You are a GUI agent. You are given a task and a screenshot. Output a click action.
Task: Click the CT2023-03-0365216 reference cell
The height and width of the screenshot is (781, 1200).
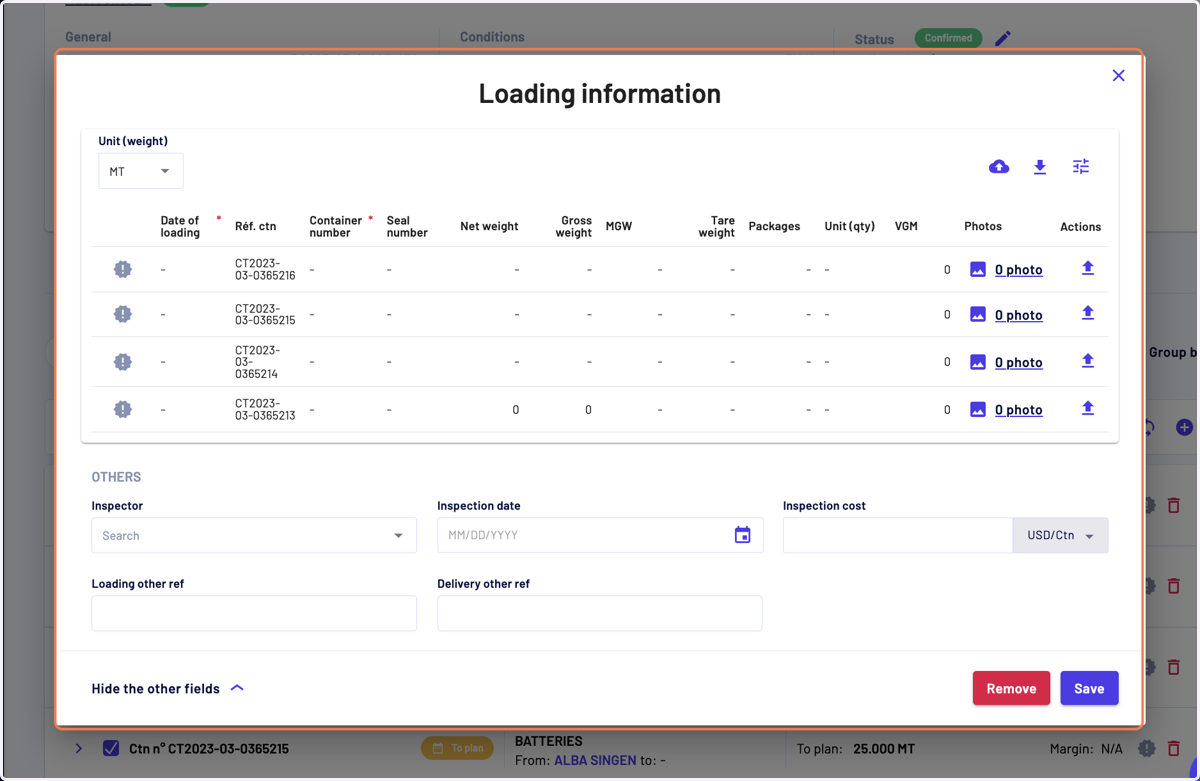[265, 269]
